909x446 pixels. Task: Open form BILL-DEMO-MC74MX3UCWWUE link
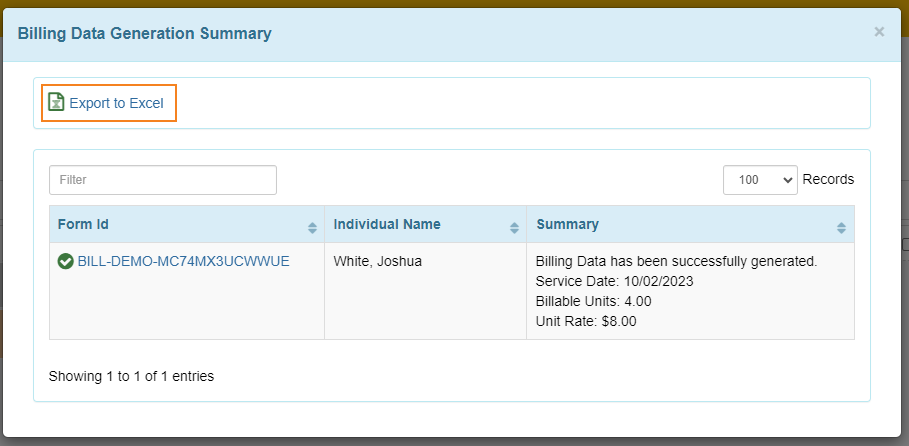point(183,262)
